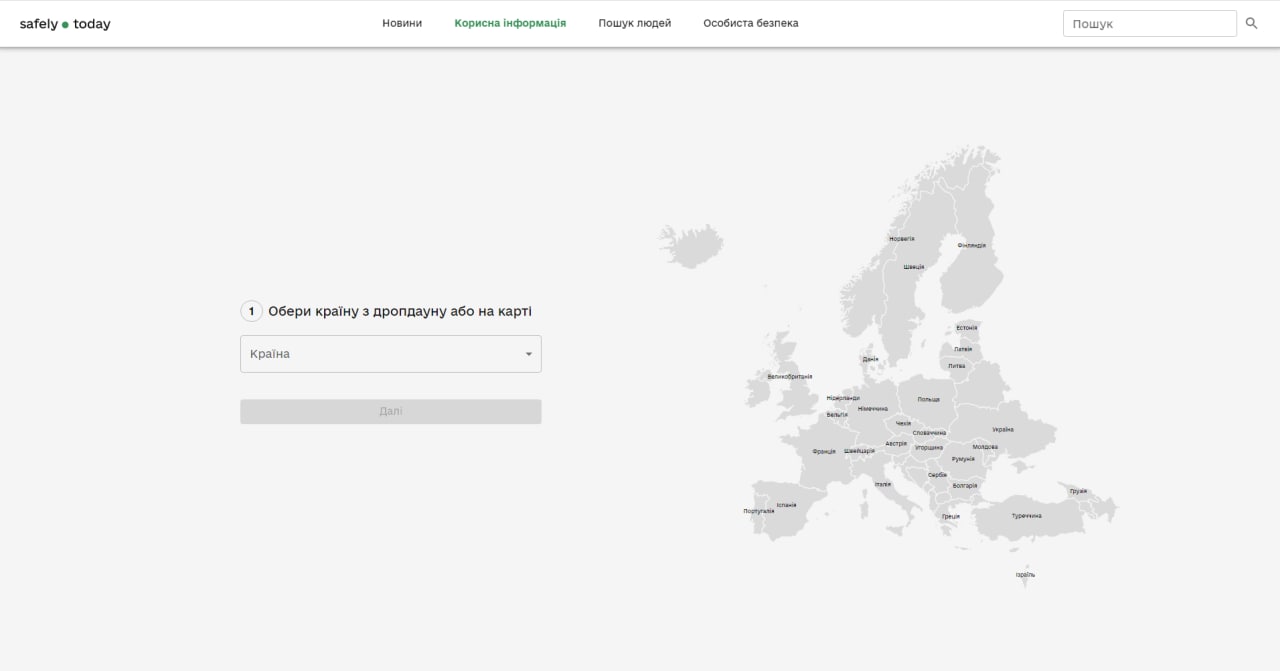1280x671 pixels.
Task: Expand the Країна dropdown
Action: tap(380, 354)
